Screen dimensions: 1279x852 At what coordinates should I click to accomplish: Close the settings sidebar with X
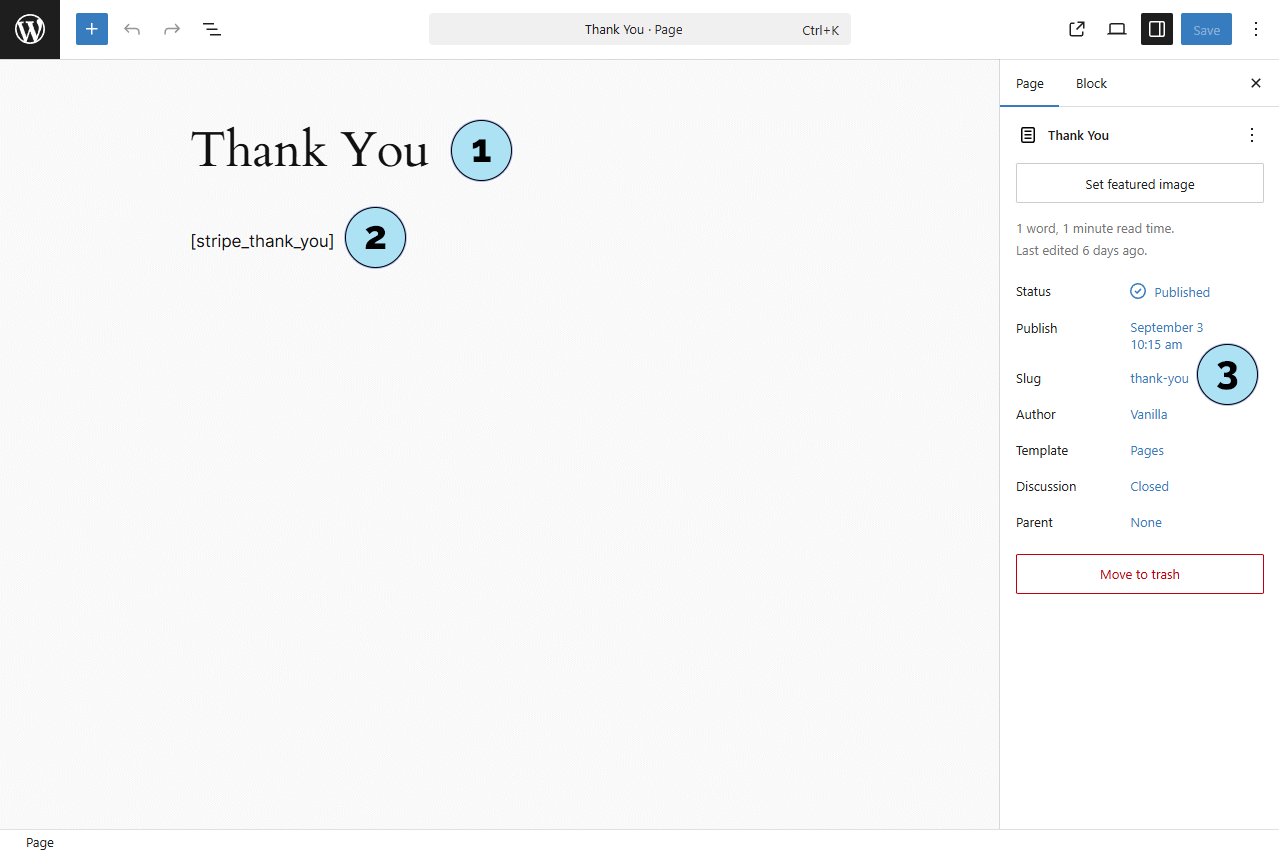(x=1256, y=83)
